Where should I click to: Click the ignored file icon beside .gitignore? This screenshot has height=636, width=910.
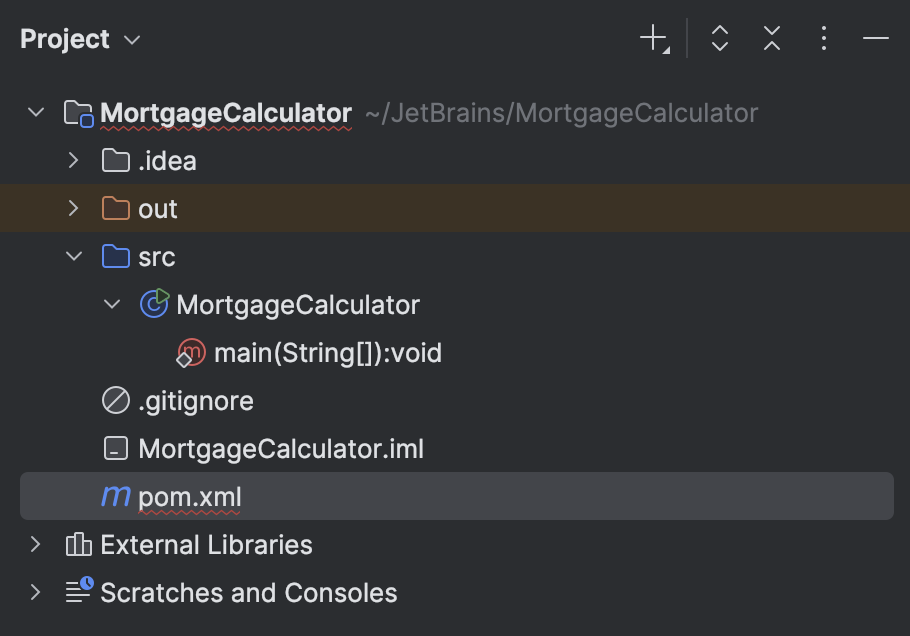[x=114, y=400]
